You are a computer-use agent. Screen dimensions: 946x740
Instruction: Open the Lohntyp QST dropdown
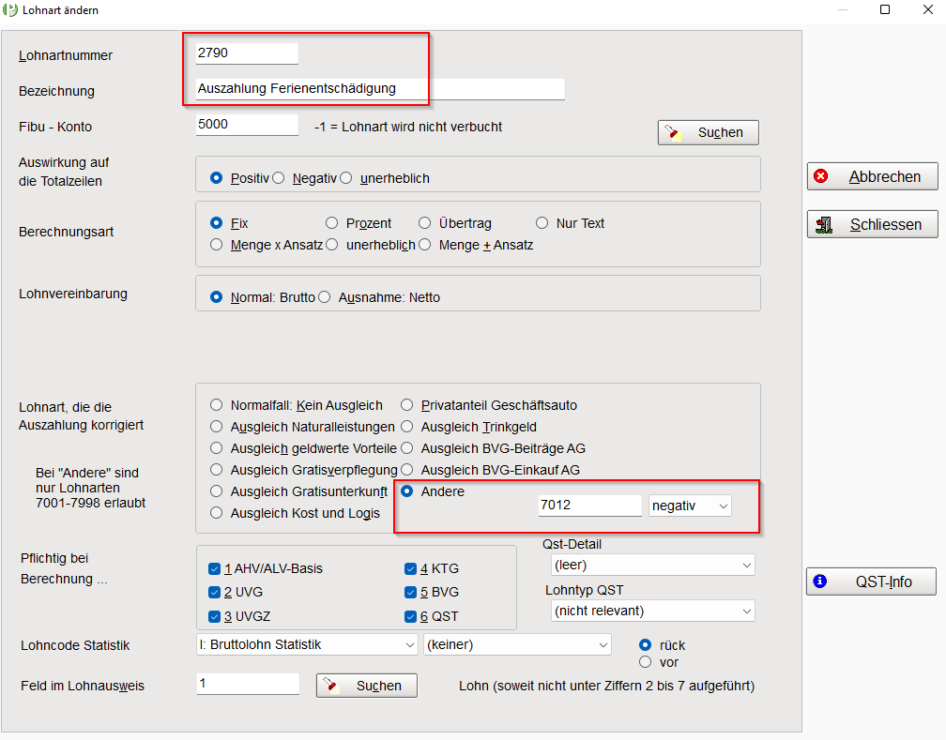click(653, 611)
